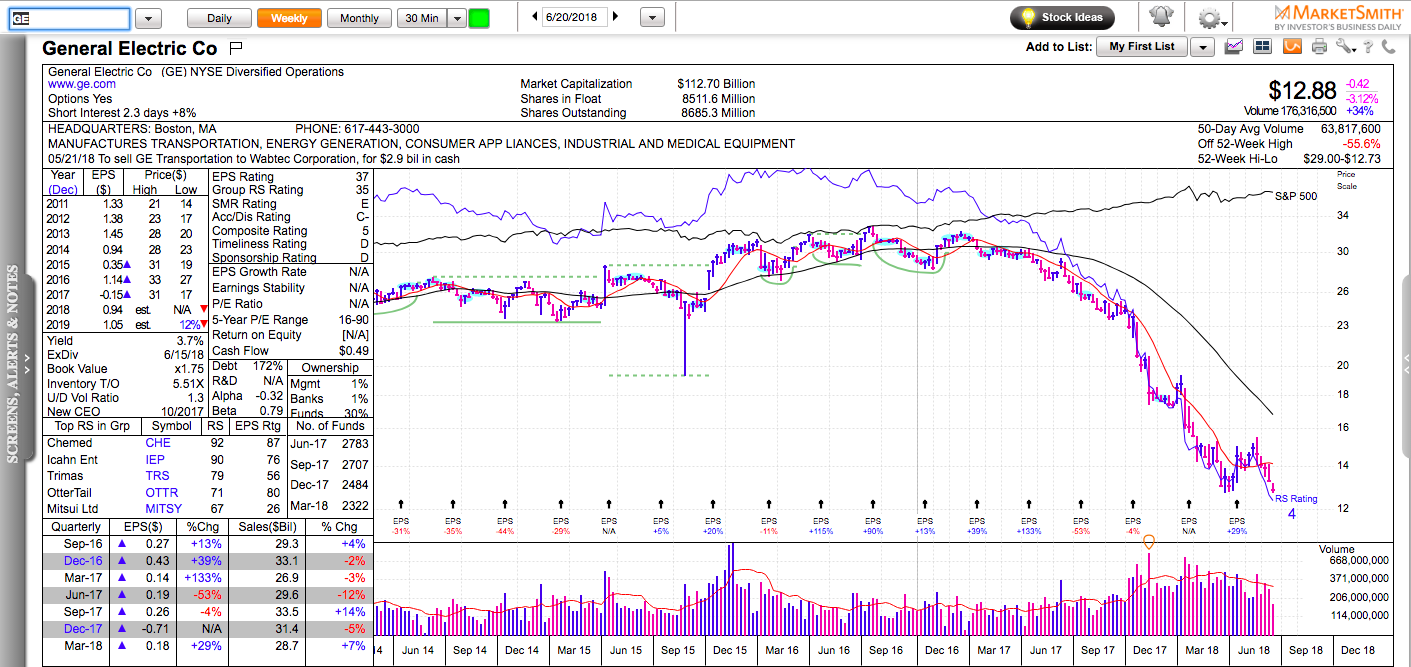Click the up triangle beside Sep-16 quarter
The image size is (1411, 667).
tap(123, 543)
